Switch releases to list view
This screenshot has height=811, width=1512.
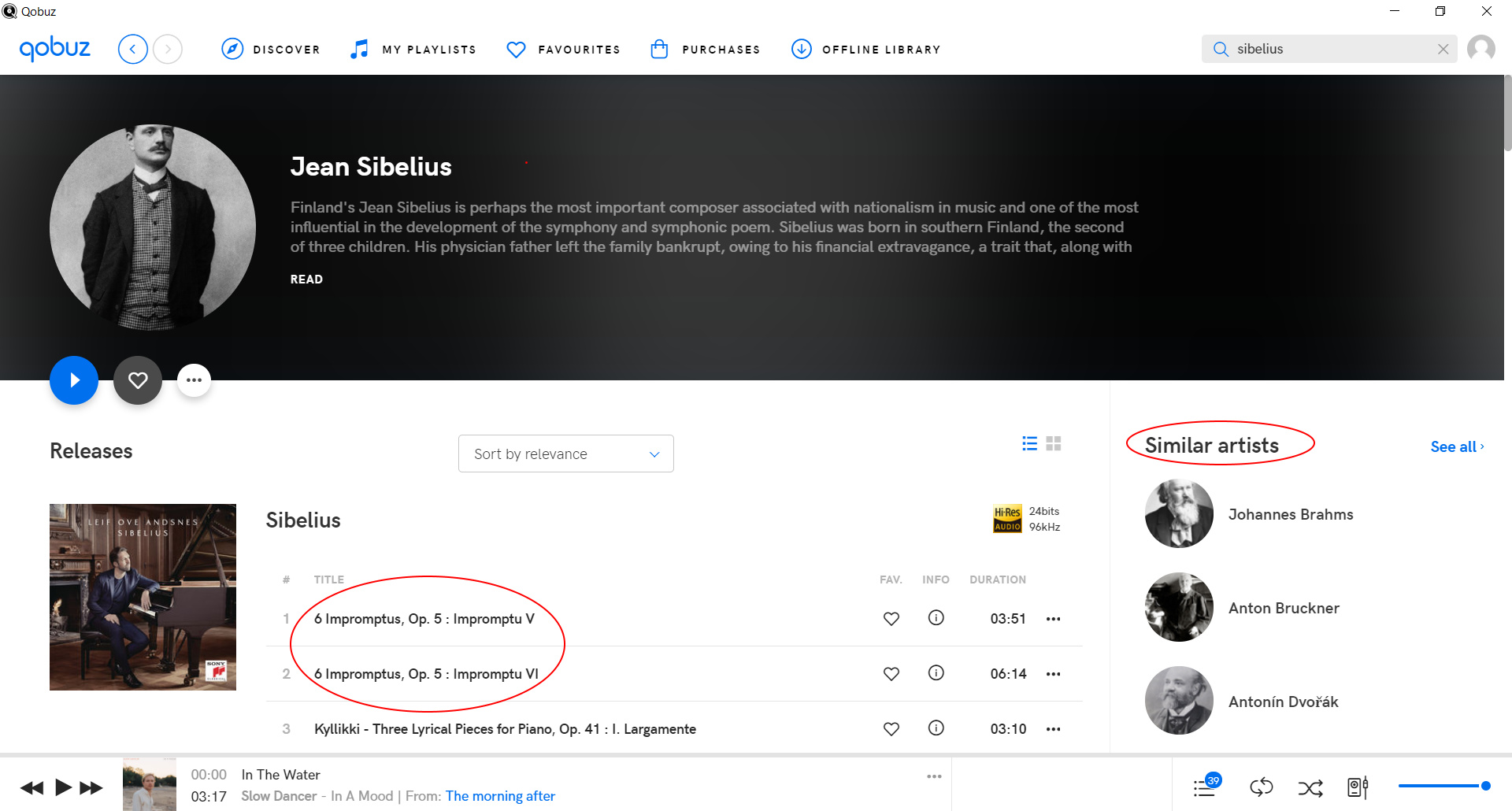pos(1029,443)
